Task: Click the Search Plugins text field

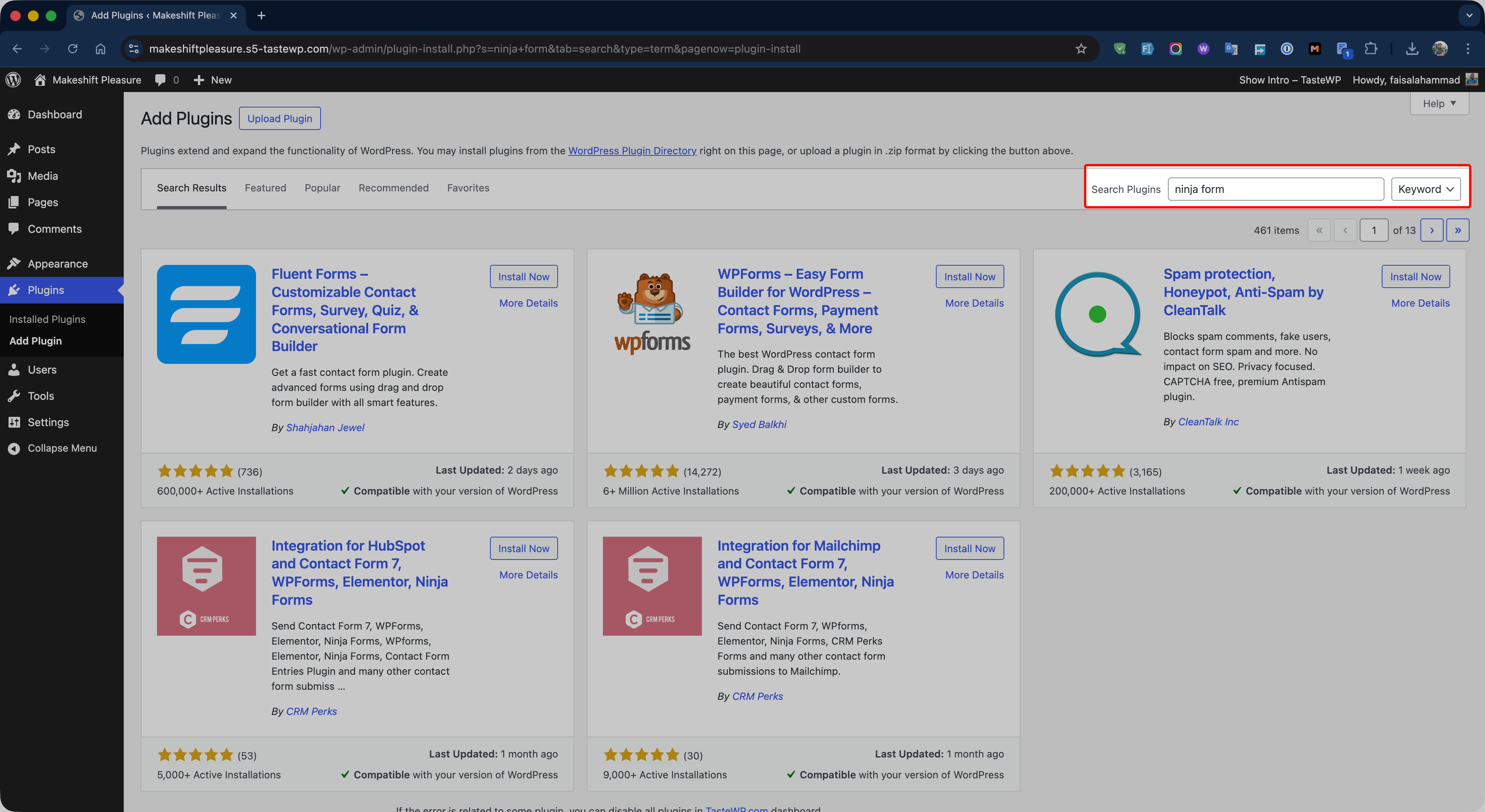Action: tap(1275, 189)
